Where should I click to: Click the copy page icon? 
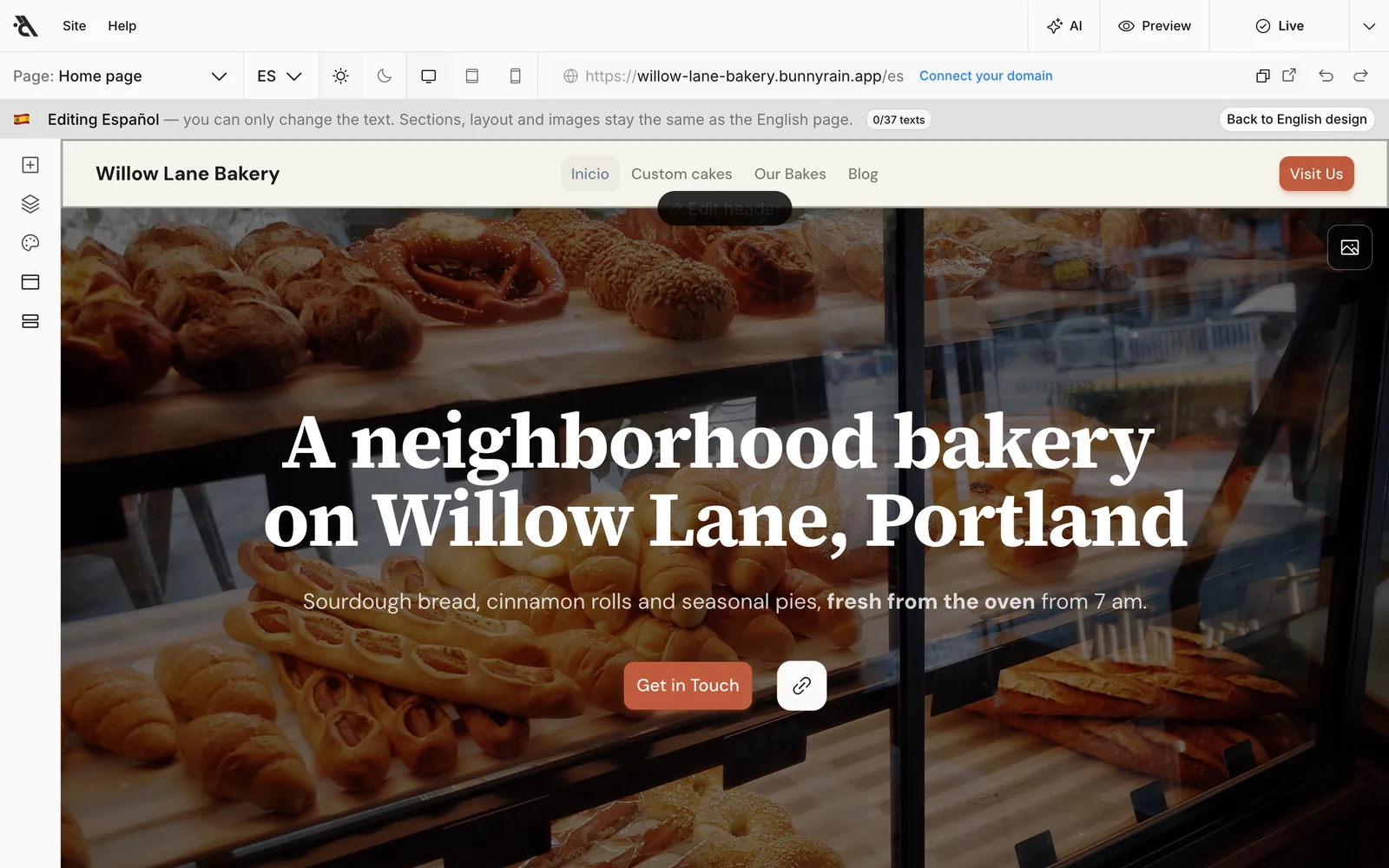[x=1263, y=76]
